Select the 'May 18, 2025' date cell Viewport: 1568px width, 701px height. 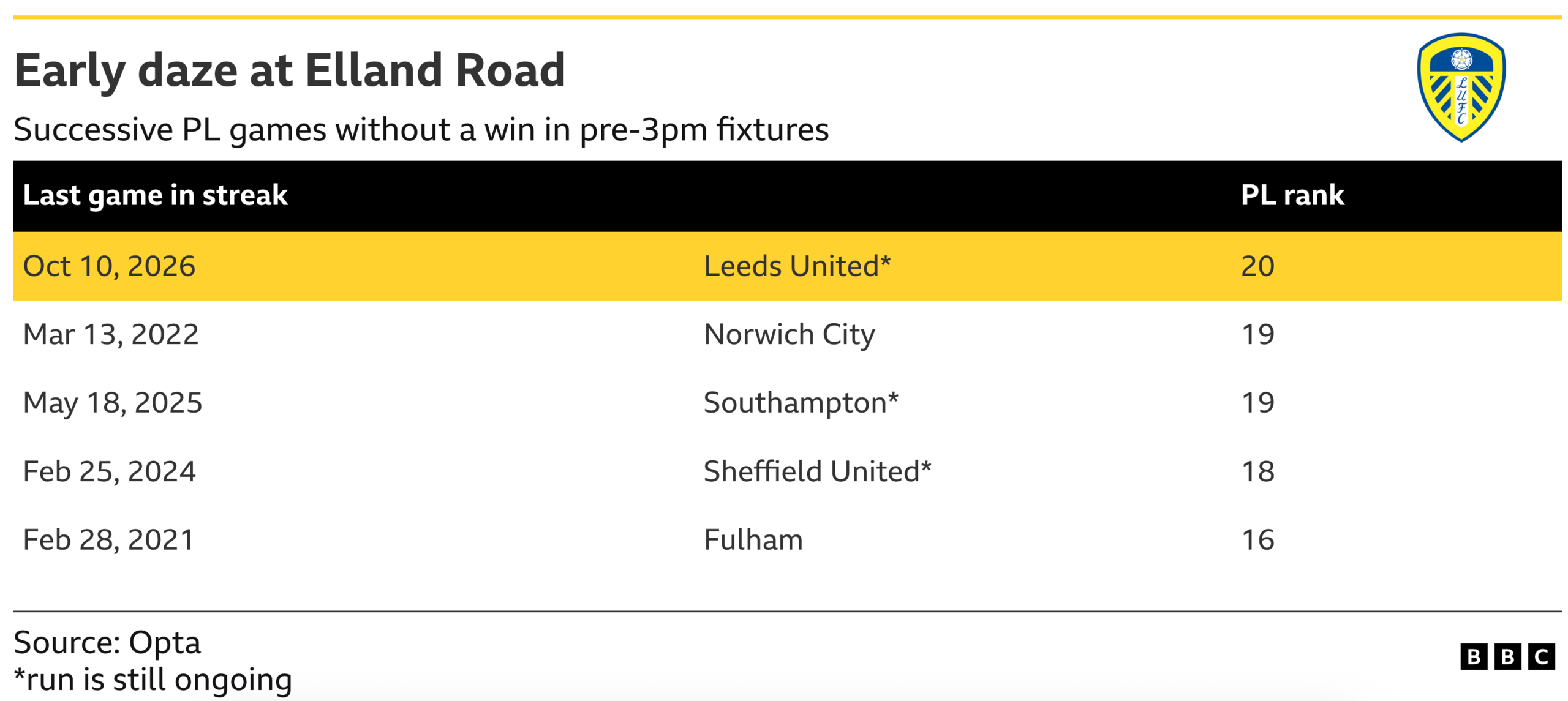[113, 404]
